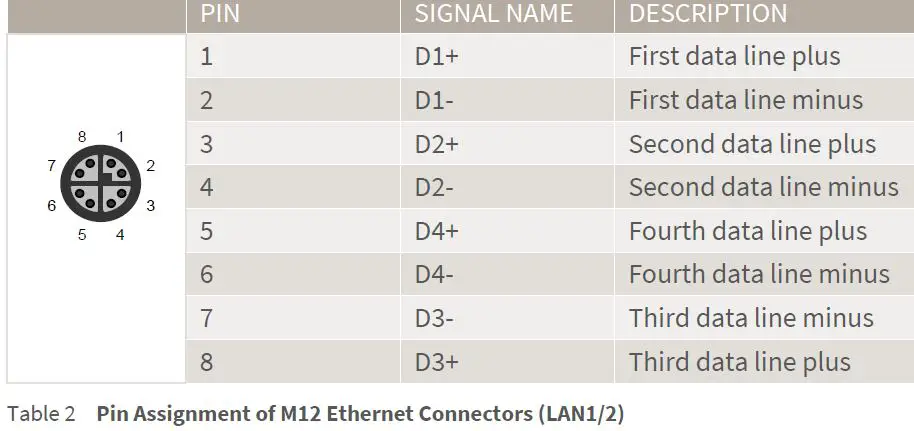
Task: Click the SIGNAL NAME column header
Action: tap(493, 14)
